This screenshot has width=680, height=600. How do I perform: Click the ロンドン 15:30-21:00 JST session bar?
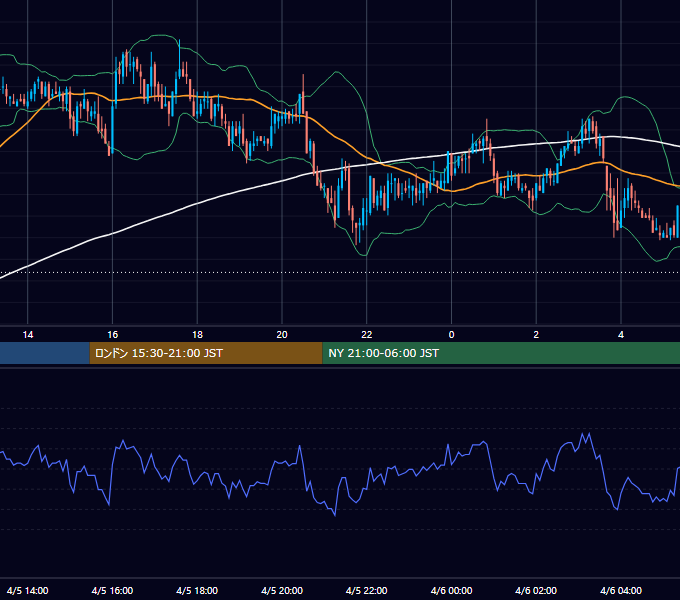[206, 353]
